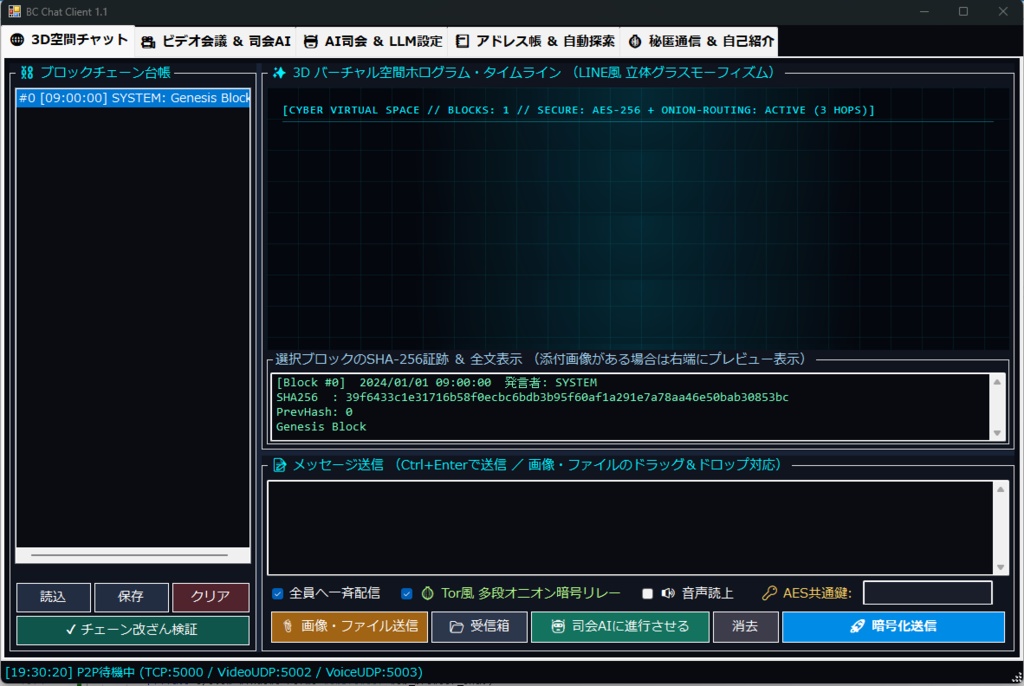The height and width of the screenshot is (686, 1024).
Task: Click the paperclip icon on 画像・ファイル送信 button
Action: pos(287,627)
